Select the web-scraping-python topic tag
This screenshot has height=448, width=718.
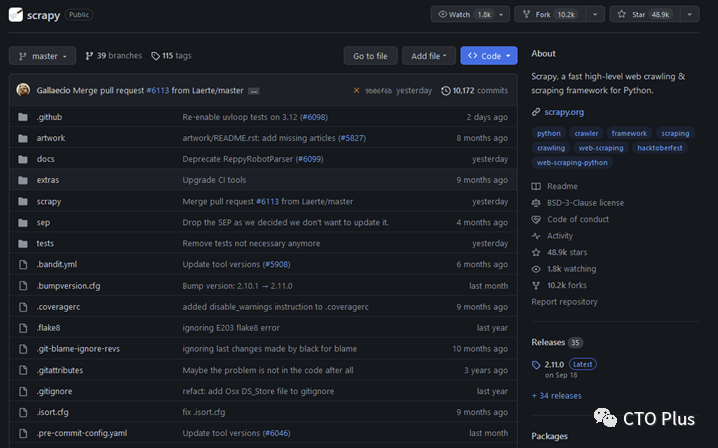tap(572, 163)
